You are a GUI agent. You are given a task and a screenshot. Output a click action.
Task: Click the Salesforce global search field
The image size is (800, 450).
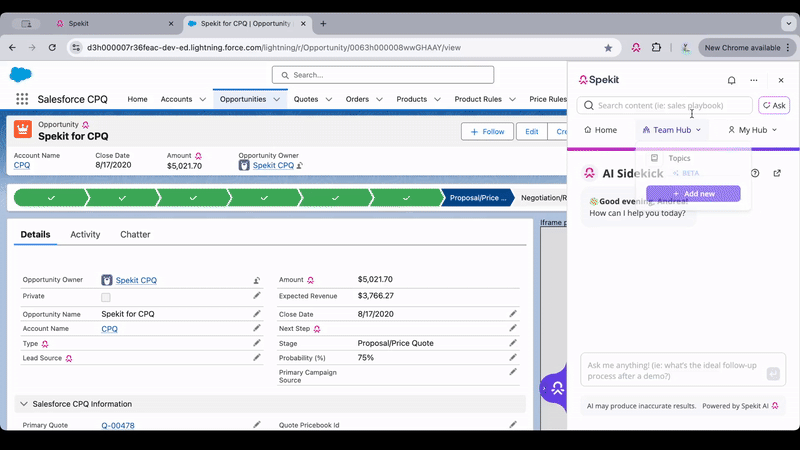tap(383, 75)
